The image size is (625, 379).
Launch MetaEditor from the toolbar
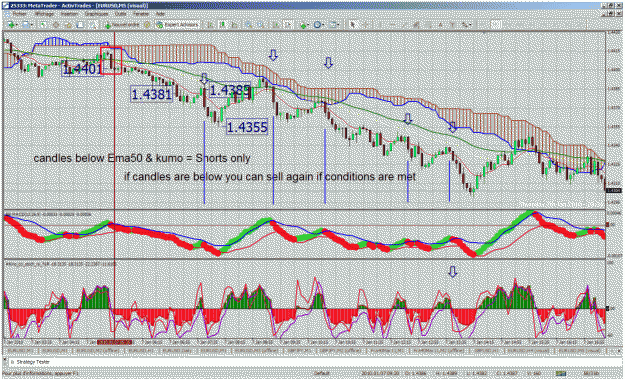point(147,25)
